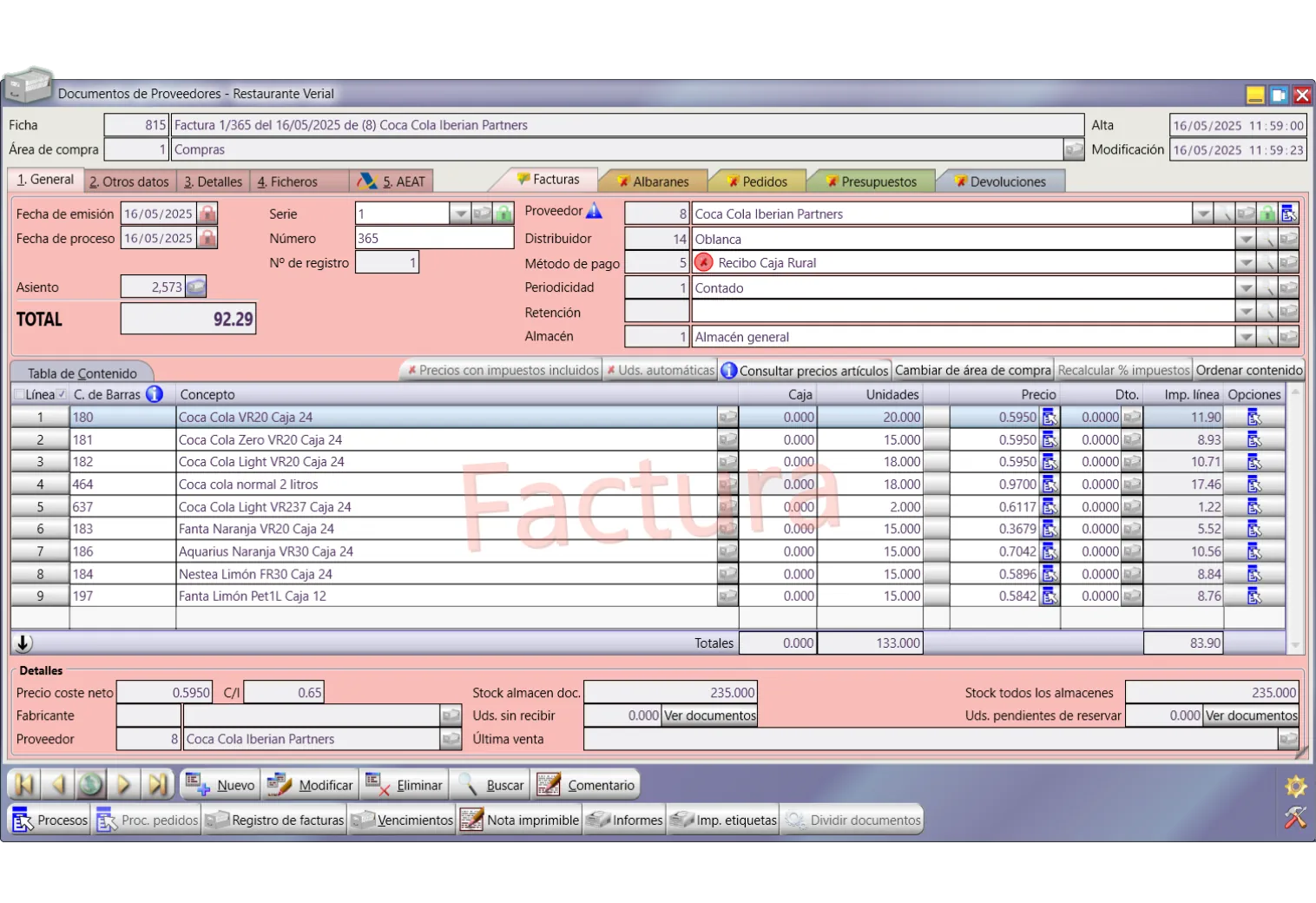Click the green refresh globe icon
Viewport: 1316px width, 903px height.
90,785
